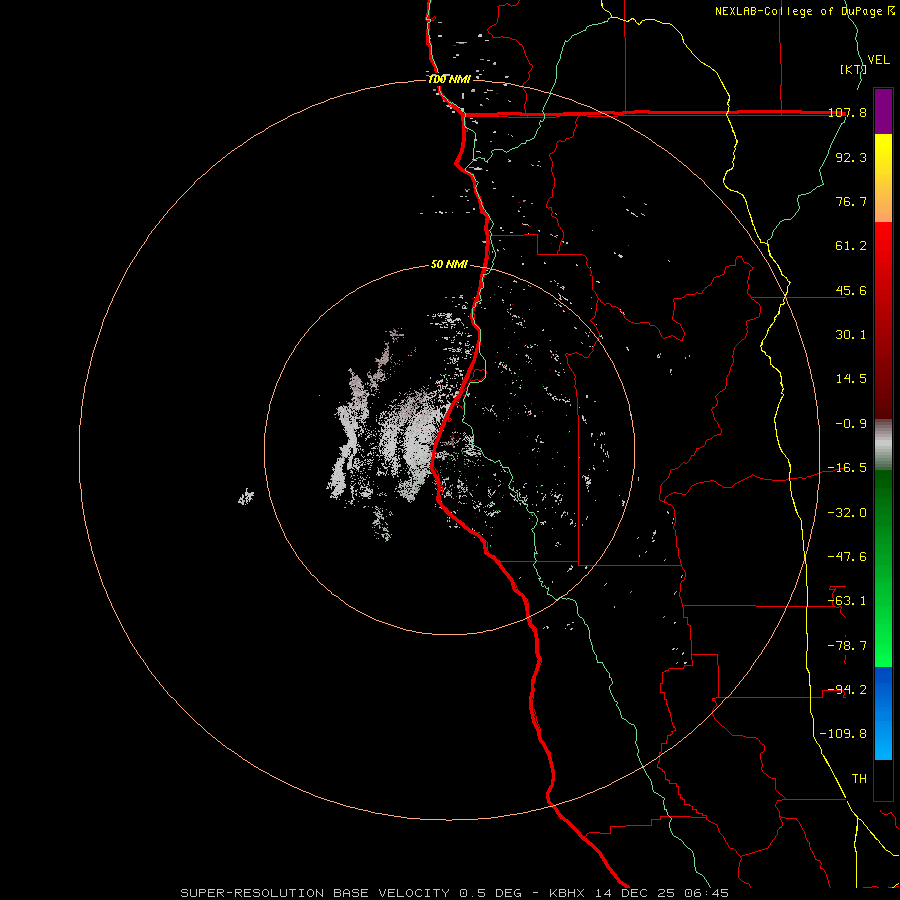Pick the blue color bar segment
Screen dimensions: 900x900
tap(883, 713)
